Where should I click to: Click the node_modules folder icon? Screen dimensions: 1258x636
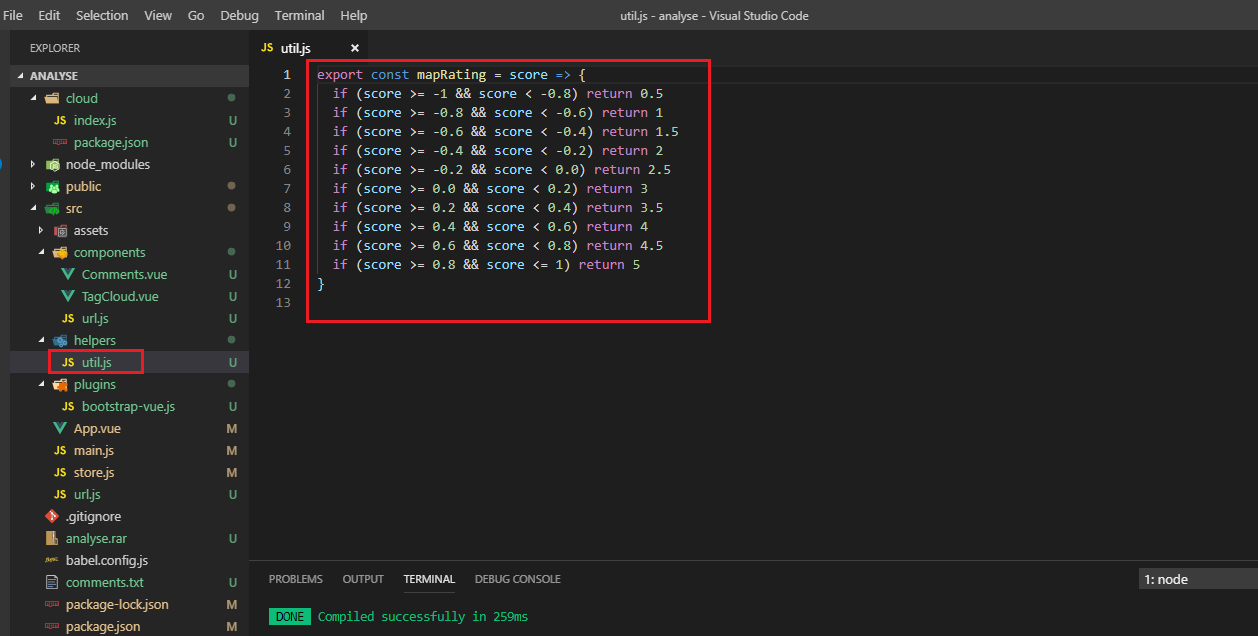tap(52, 164)
